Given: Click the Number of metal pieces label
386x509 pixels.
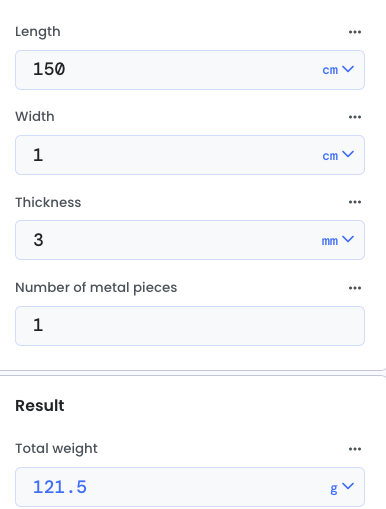Looking at the screenshot, I should point(96,288).
